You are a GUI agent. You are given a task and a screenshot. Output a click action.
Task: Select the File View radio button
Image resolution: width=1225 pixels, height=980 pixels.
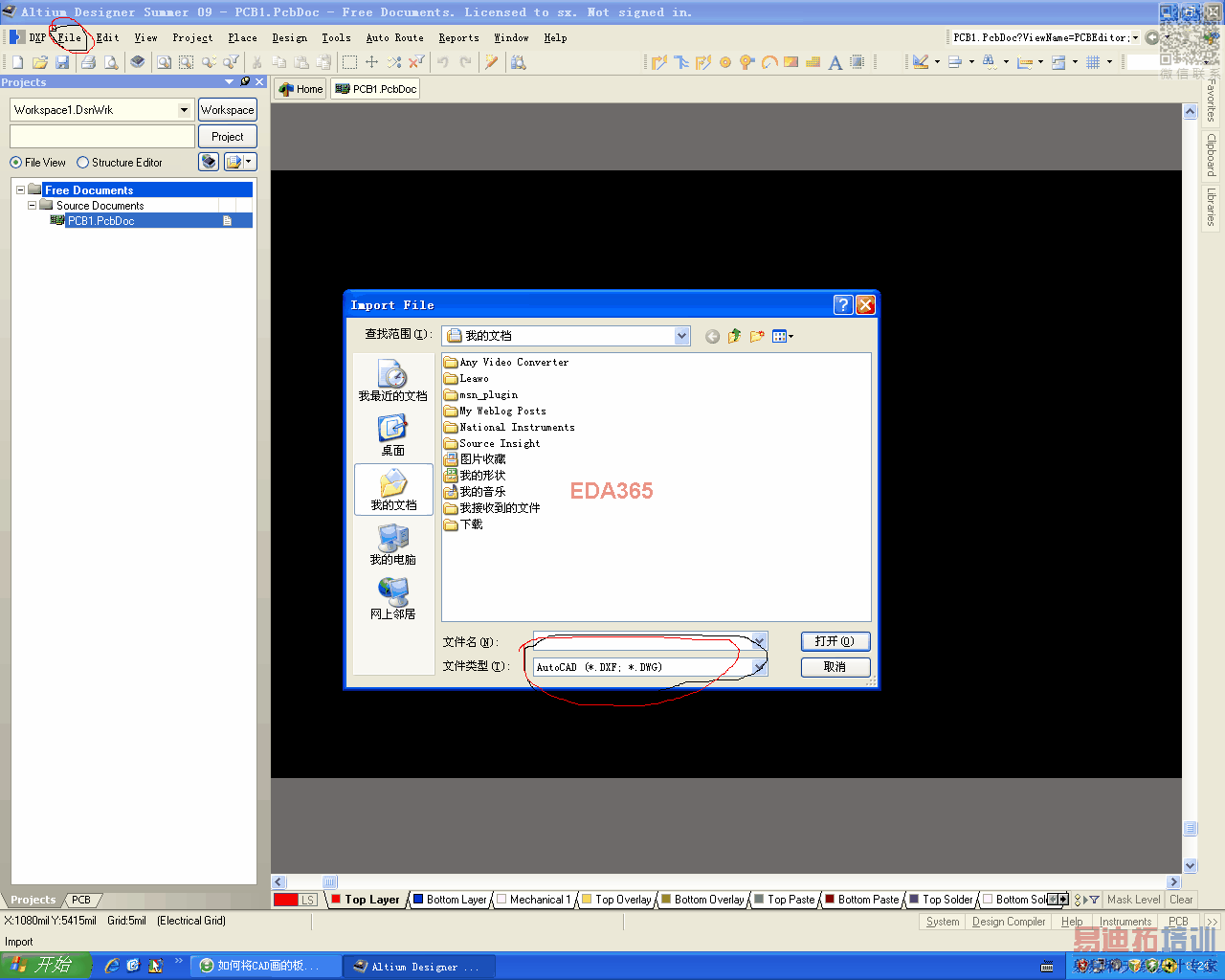coord(15,163)
